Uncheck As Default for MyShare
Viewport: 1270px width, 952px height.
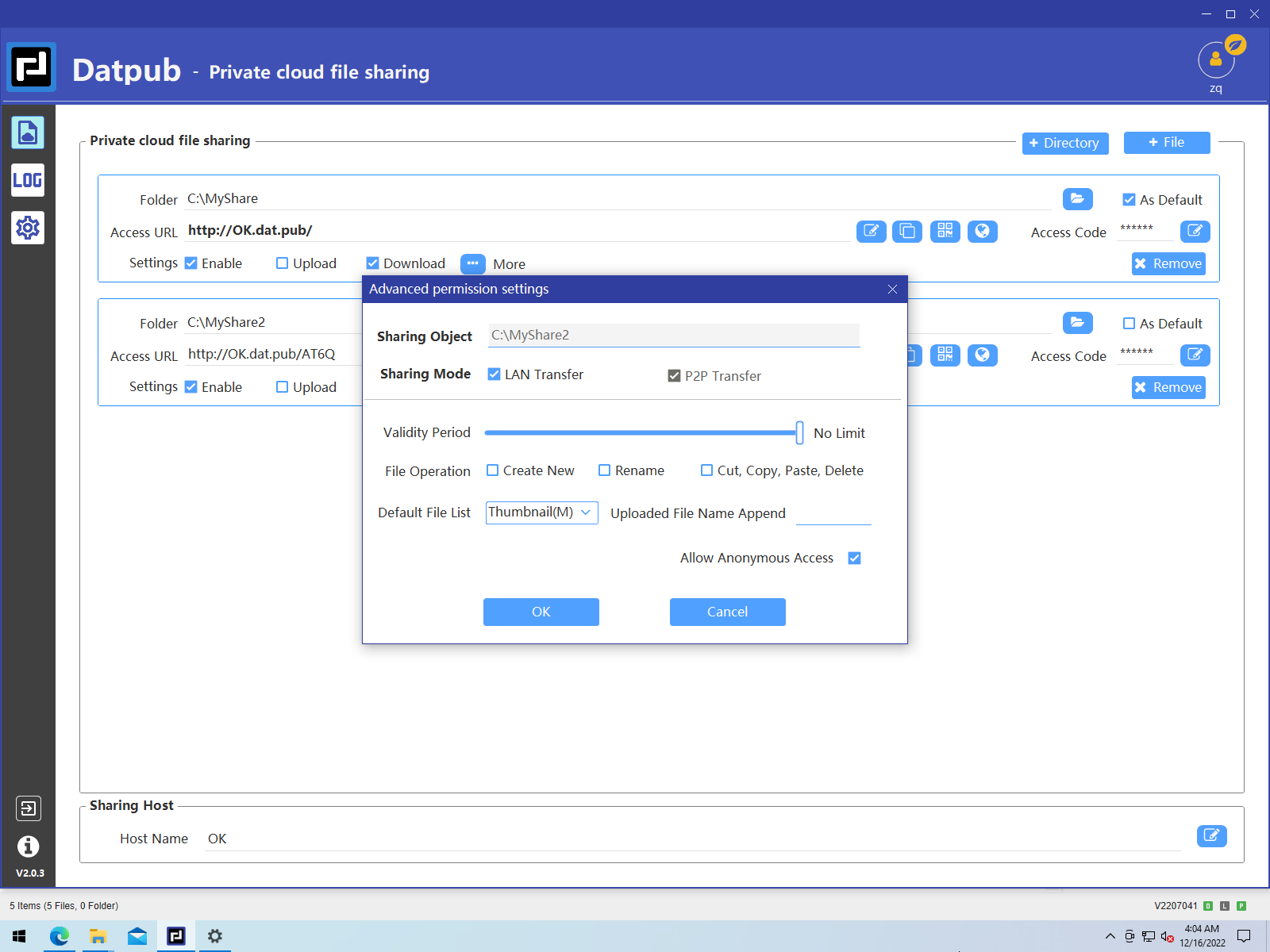(x=1129, y=200)
